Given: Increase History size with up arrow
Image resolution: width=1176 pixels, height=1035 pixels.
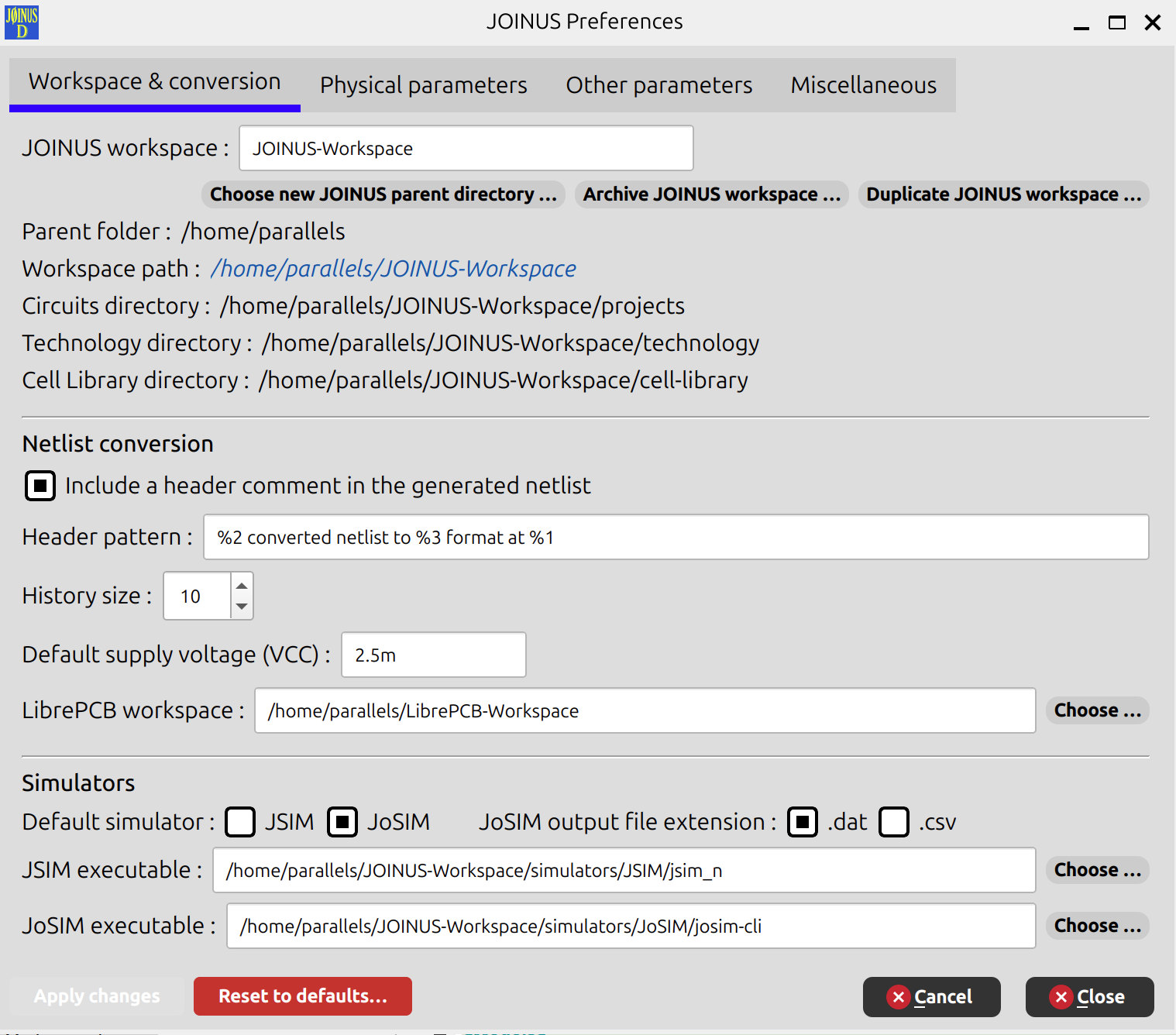Looking at the screenshot, I should (242, 585).
